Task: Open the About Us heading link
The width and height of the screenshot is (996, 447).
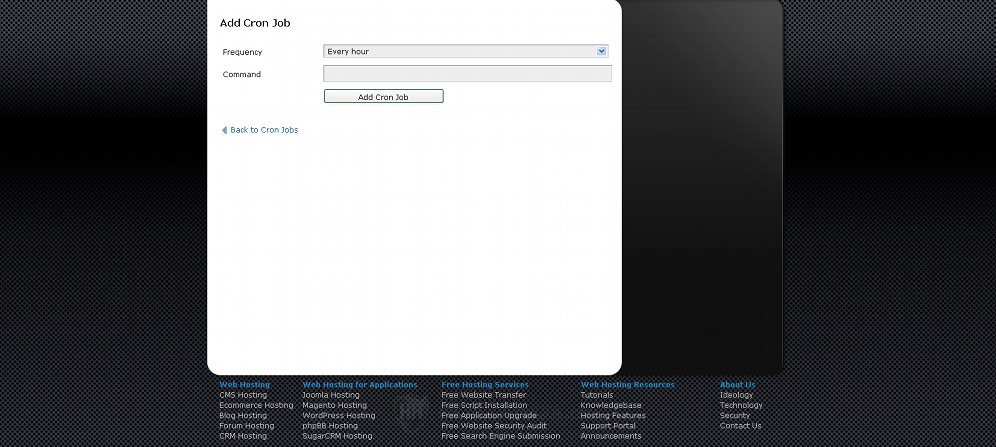Action: [737, 385]
